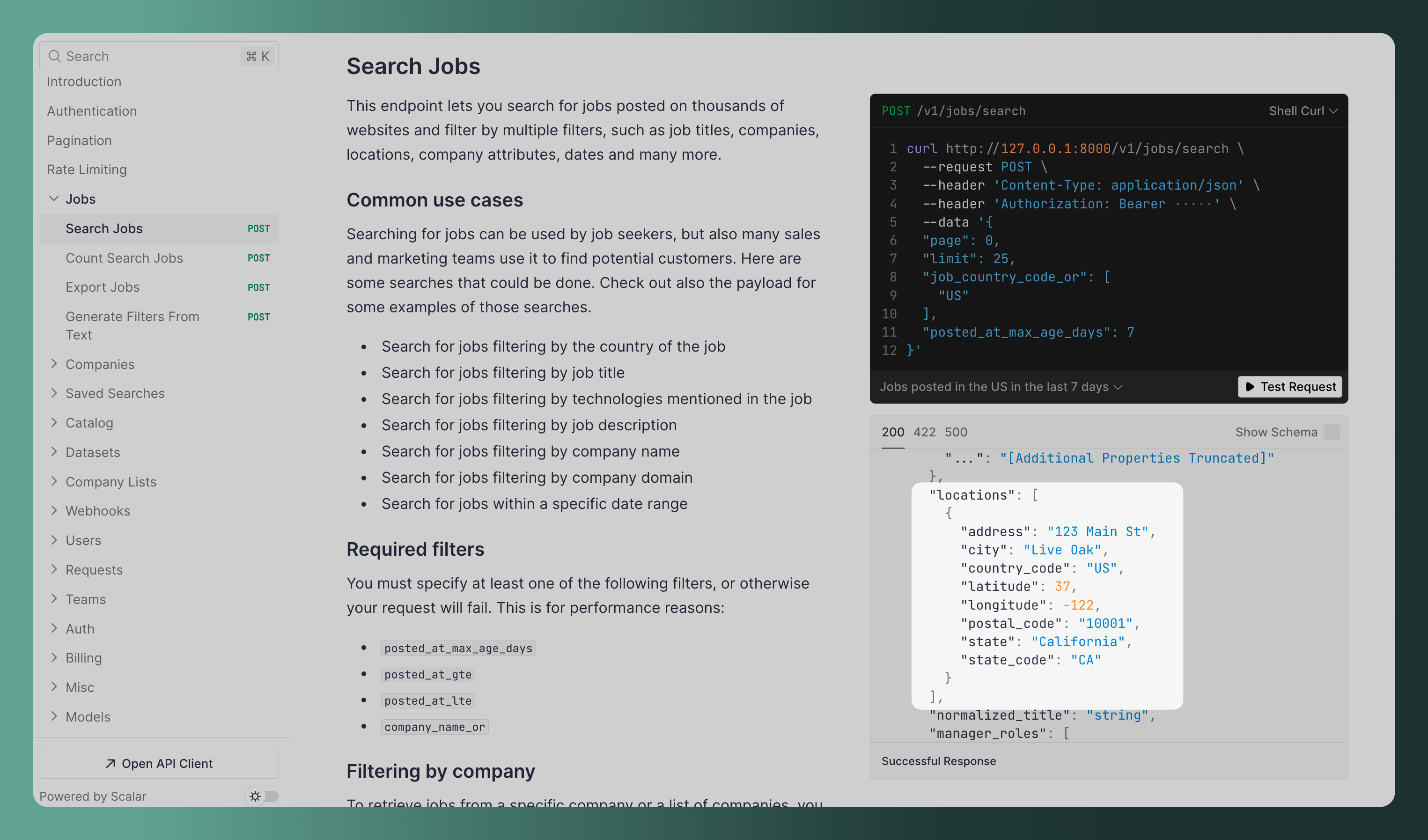
Task: Click the Powered by Scalar link
Action: (x=93, y=796)
